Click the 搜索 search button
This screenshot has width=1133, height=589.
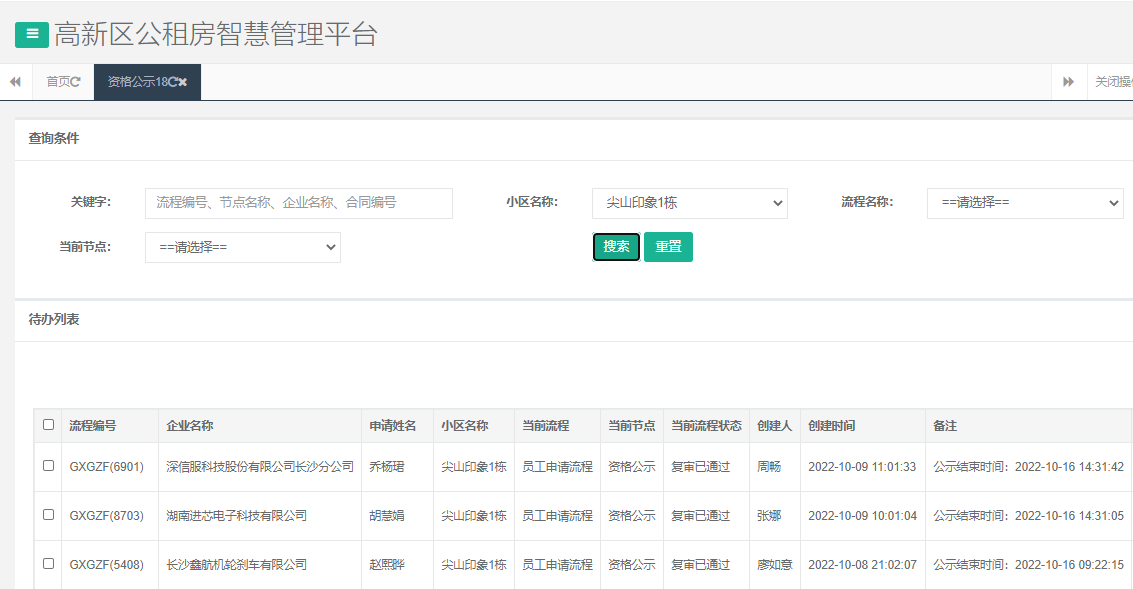[x=615, y=247]
